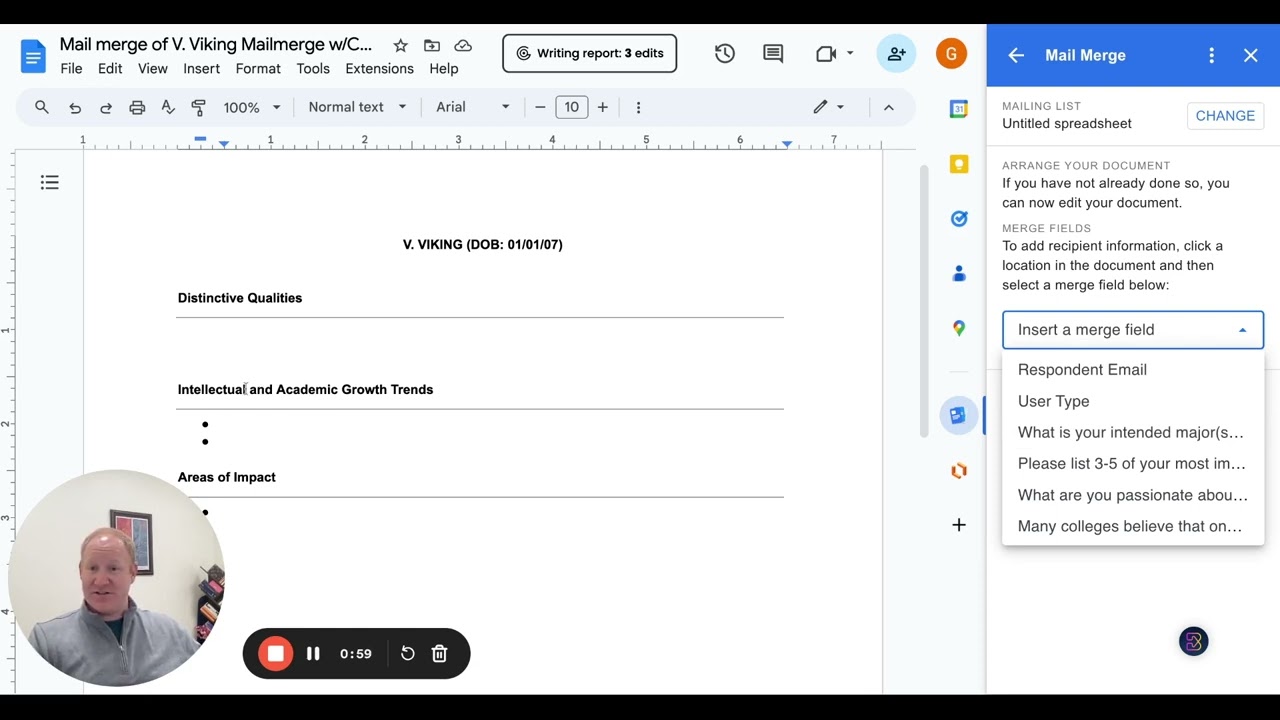This screenshot has width=1280, height=720.
Task: Open the File menu
Action: tap(71, 69)
